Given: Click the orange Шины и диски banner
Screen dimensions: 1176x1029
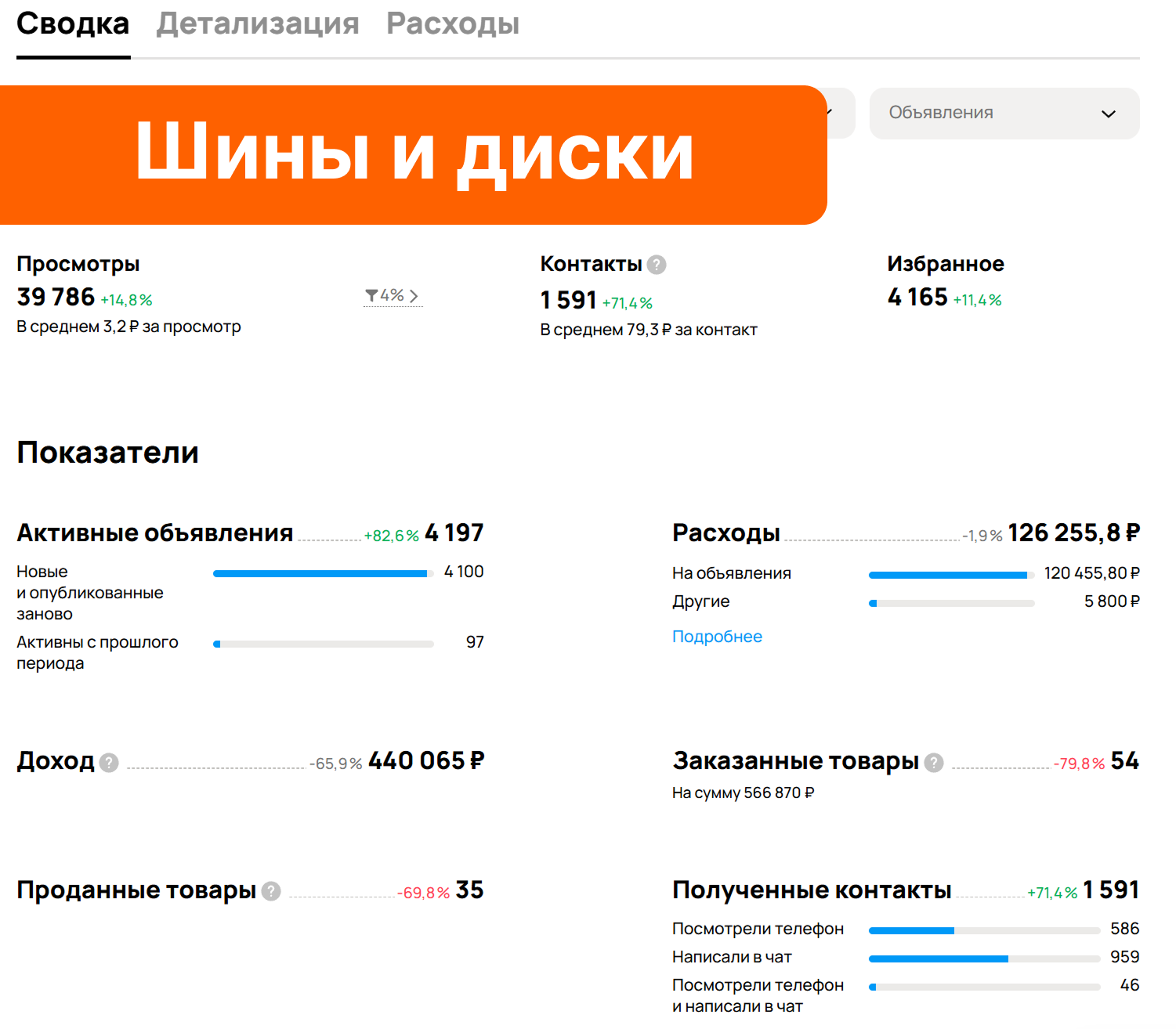Looking at the screenshot, I should pos(413,154).
